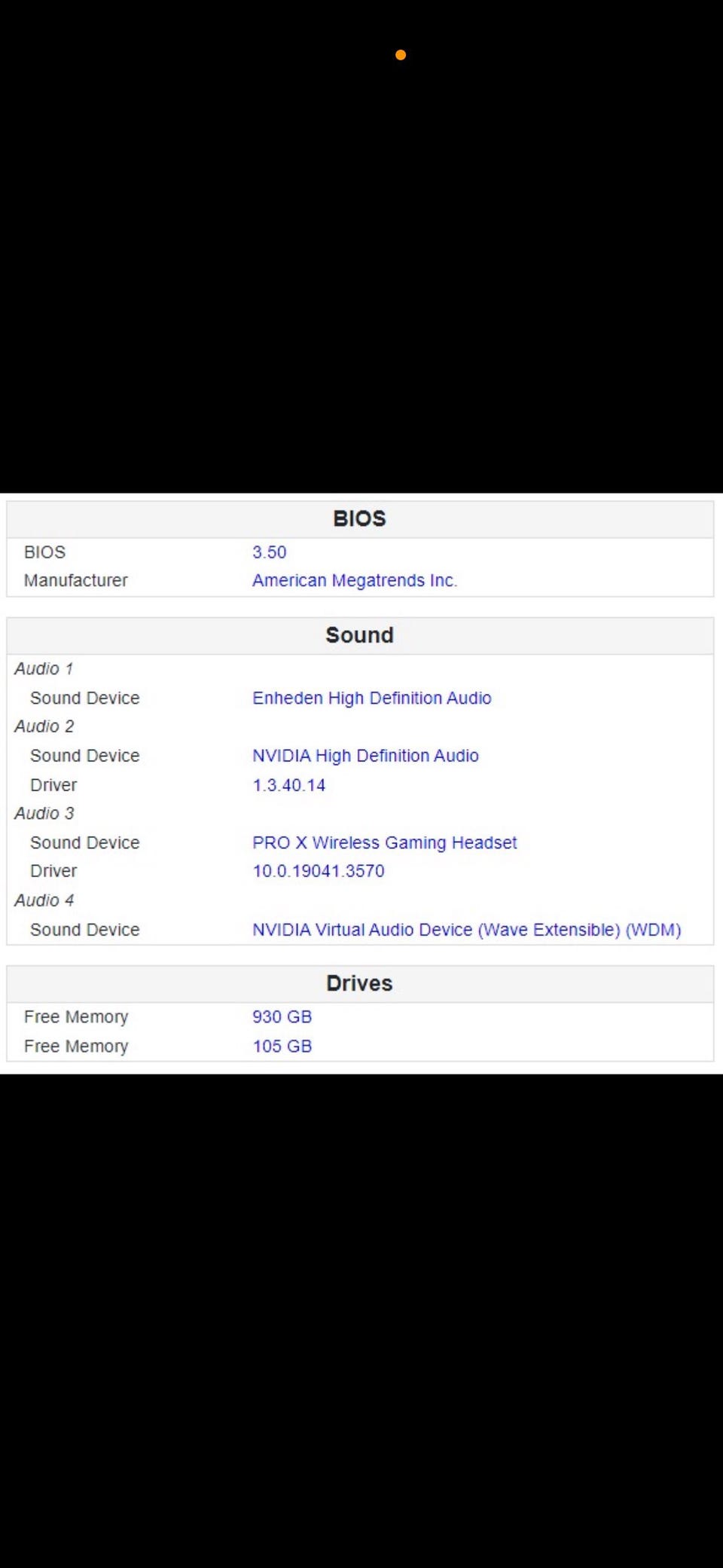
Task: Click the Drives section header
Action: tap(359, 983)
